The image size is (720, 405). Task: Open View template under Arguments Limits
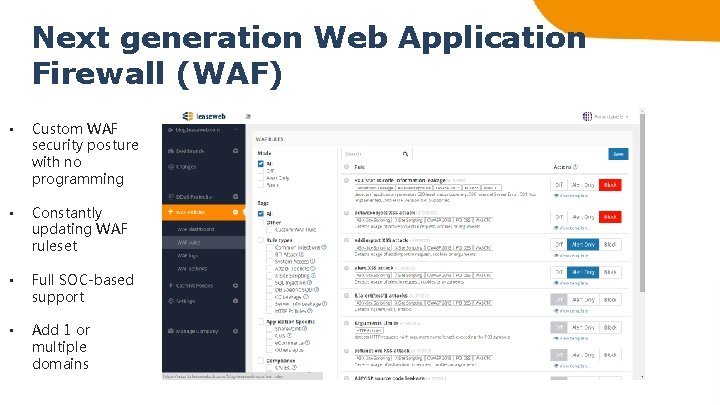click(x=571, y=339)
